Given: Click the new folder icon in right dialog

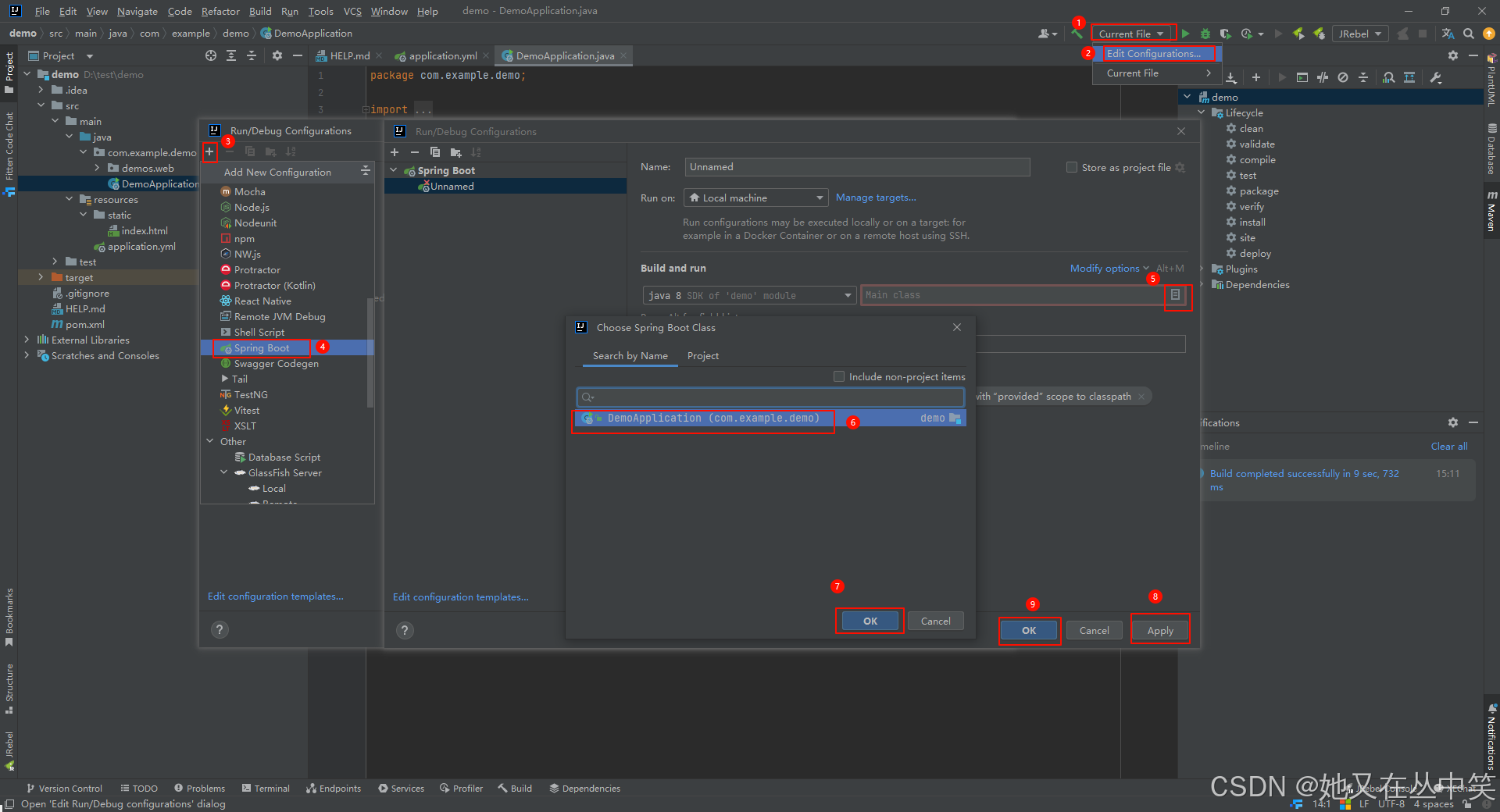Looking at the screenshot, I should click(x=455, y=152).
